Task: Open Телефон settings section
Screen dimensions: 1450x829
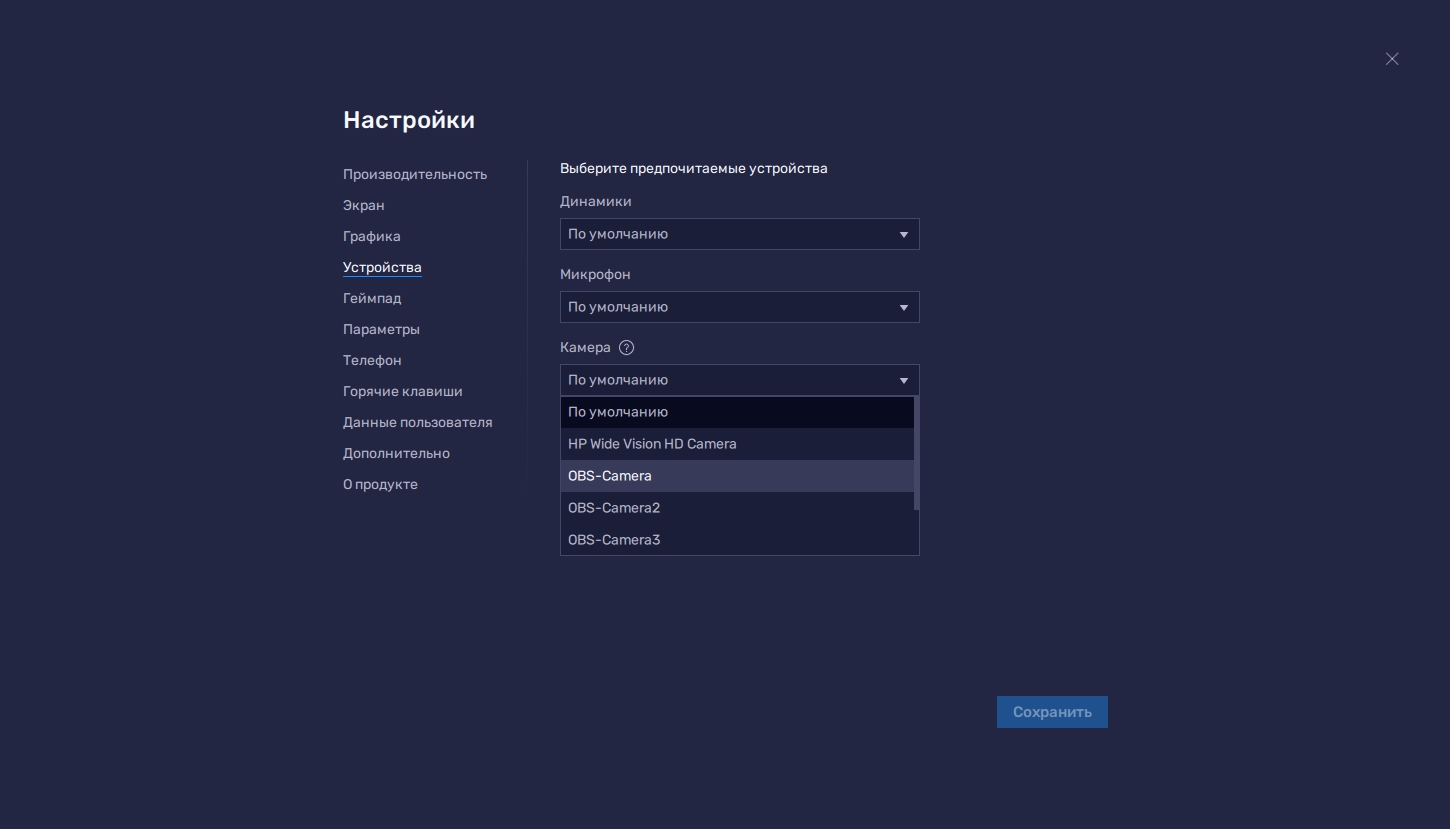Action: tap(372, 360)
